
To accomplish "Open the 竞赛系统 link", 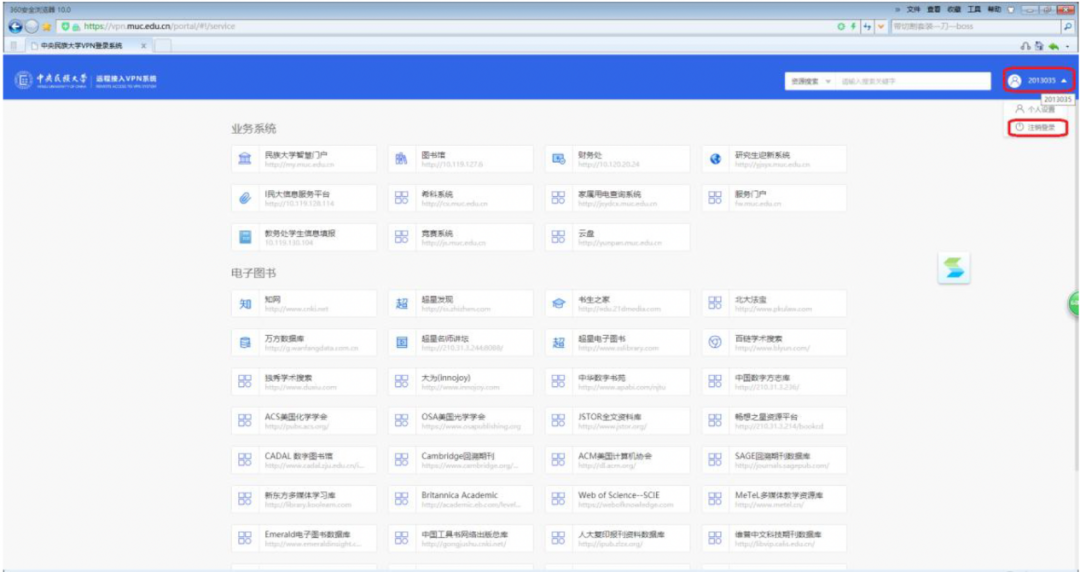I will pyautogui.click(x=460, y=237).
